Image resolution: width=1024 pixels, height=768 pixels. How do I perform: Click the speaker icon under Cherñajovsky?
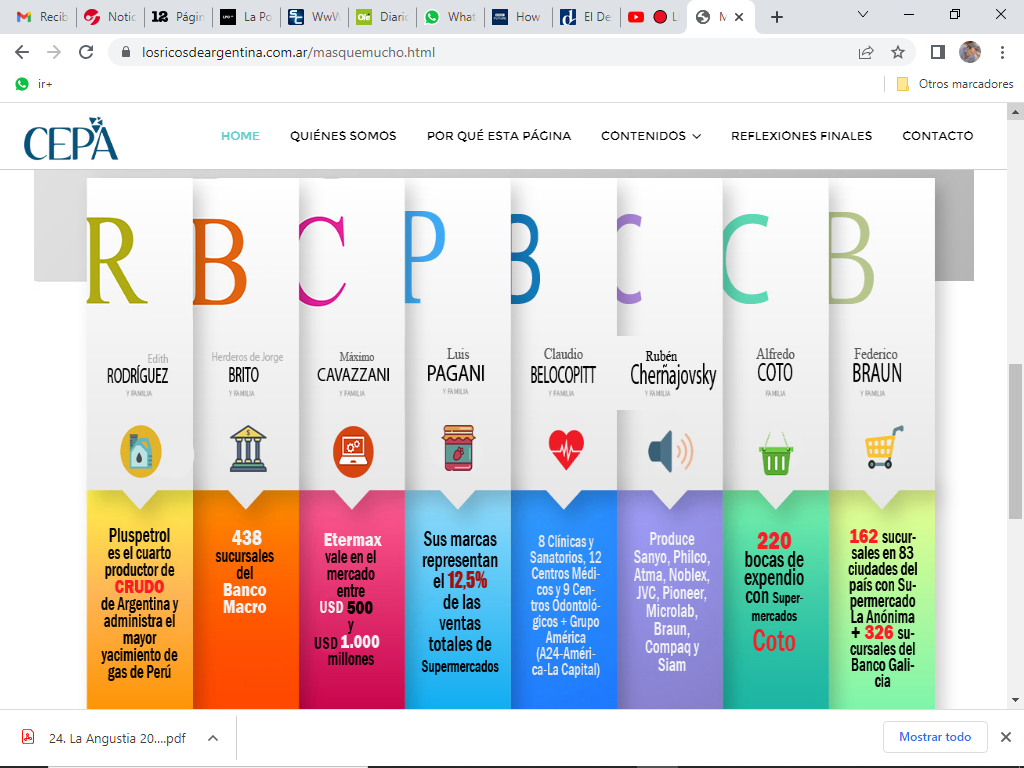[x=670, y=451]
